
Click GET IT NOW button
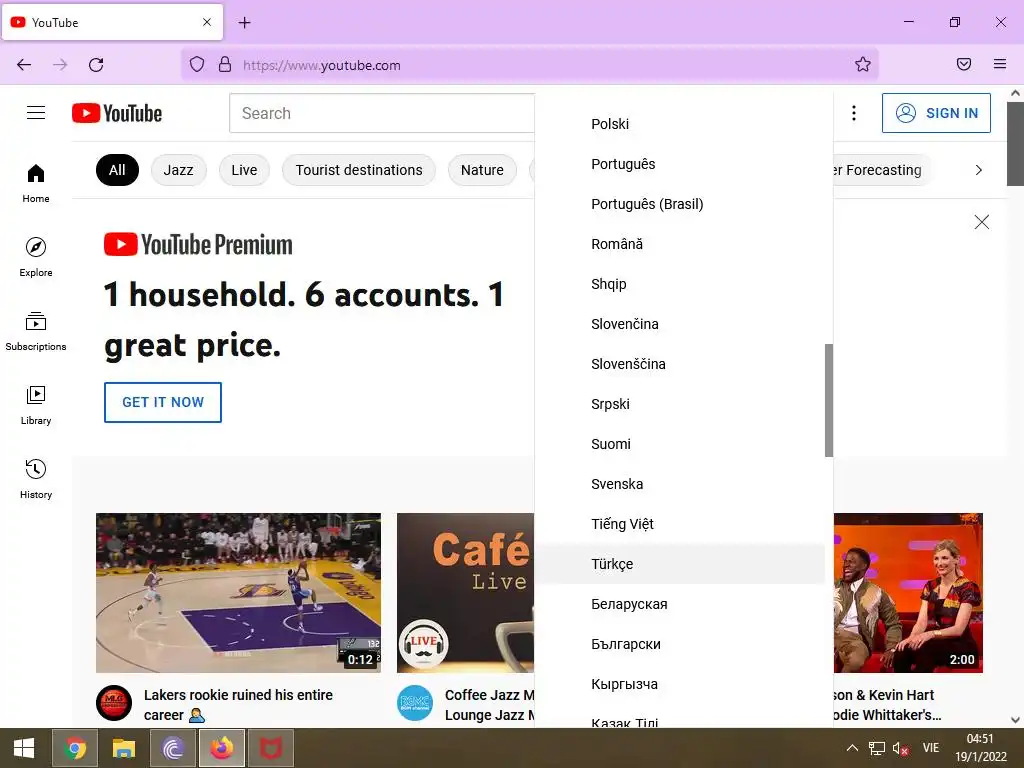pos(163,402)
